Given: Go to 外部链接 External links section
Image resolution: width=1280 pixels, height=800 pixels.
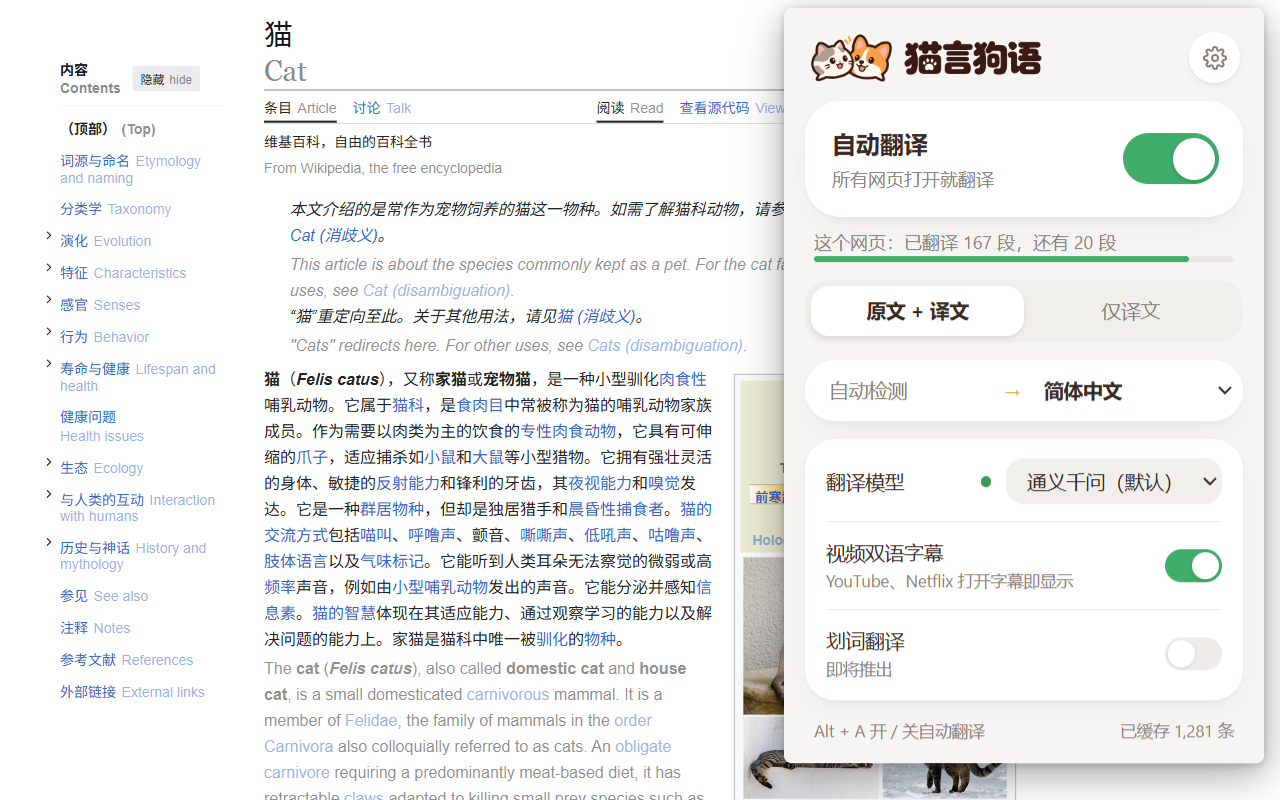Looking at the screenshot, I should click(x=132, y=692).
